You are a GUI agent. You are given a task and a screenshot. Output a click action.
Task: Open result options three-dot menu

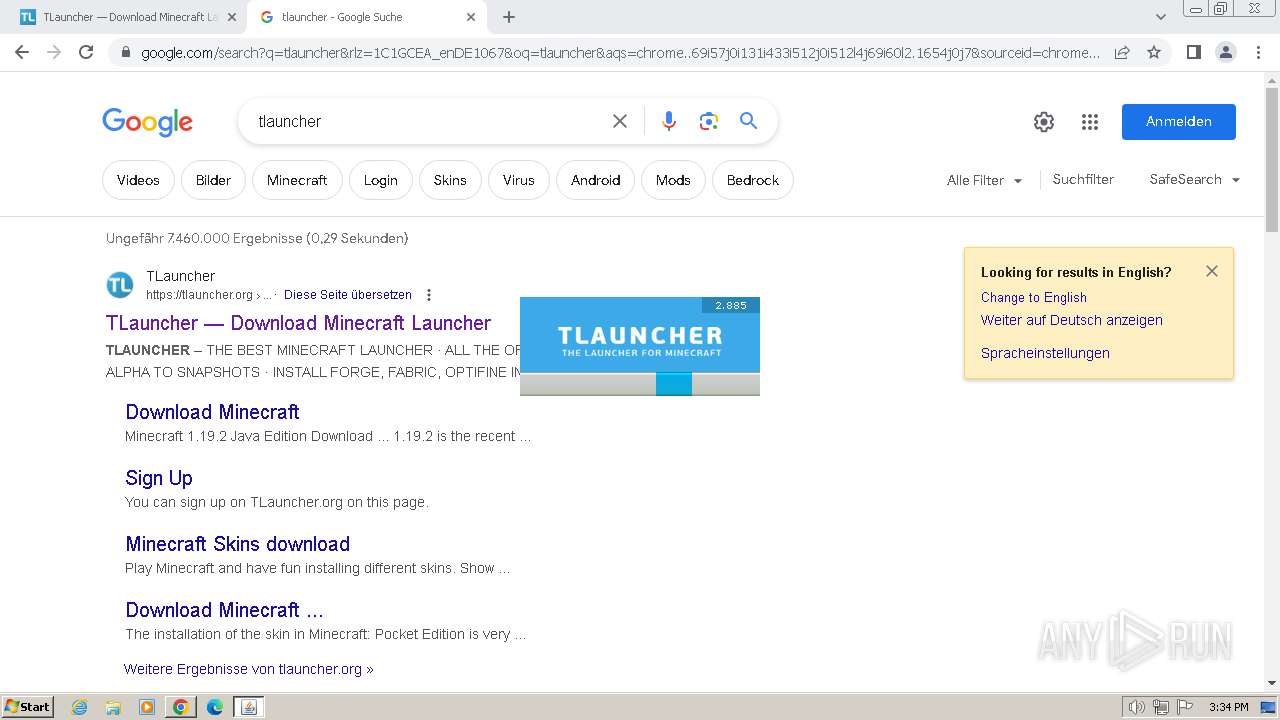pos(429,295)
